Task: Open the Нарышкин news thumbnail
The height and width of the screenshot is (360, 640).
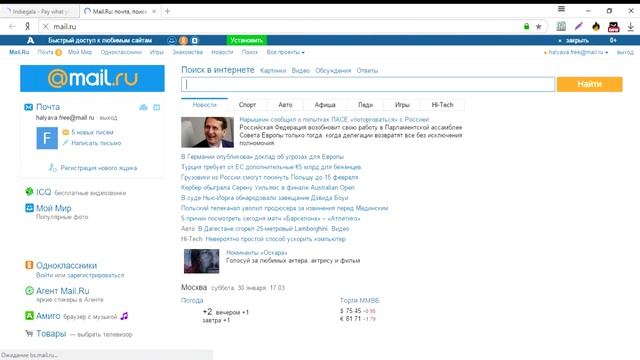Action: 207,132
